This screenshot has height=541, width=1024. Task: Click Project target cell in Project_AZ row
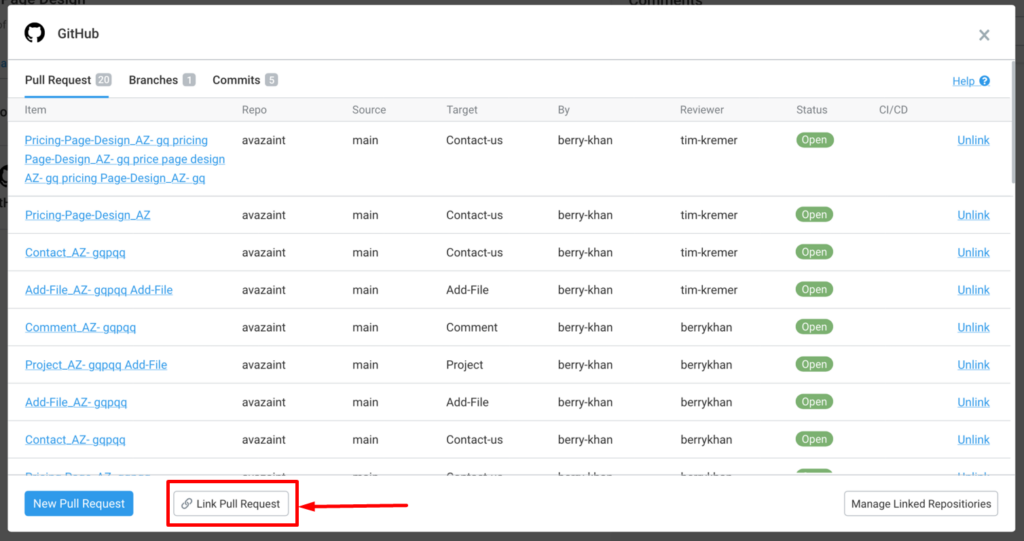pos(464,365)
